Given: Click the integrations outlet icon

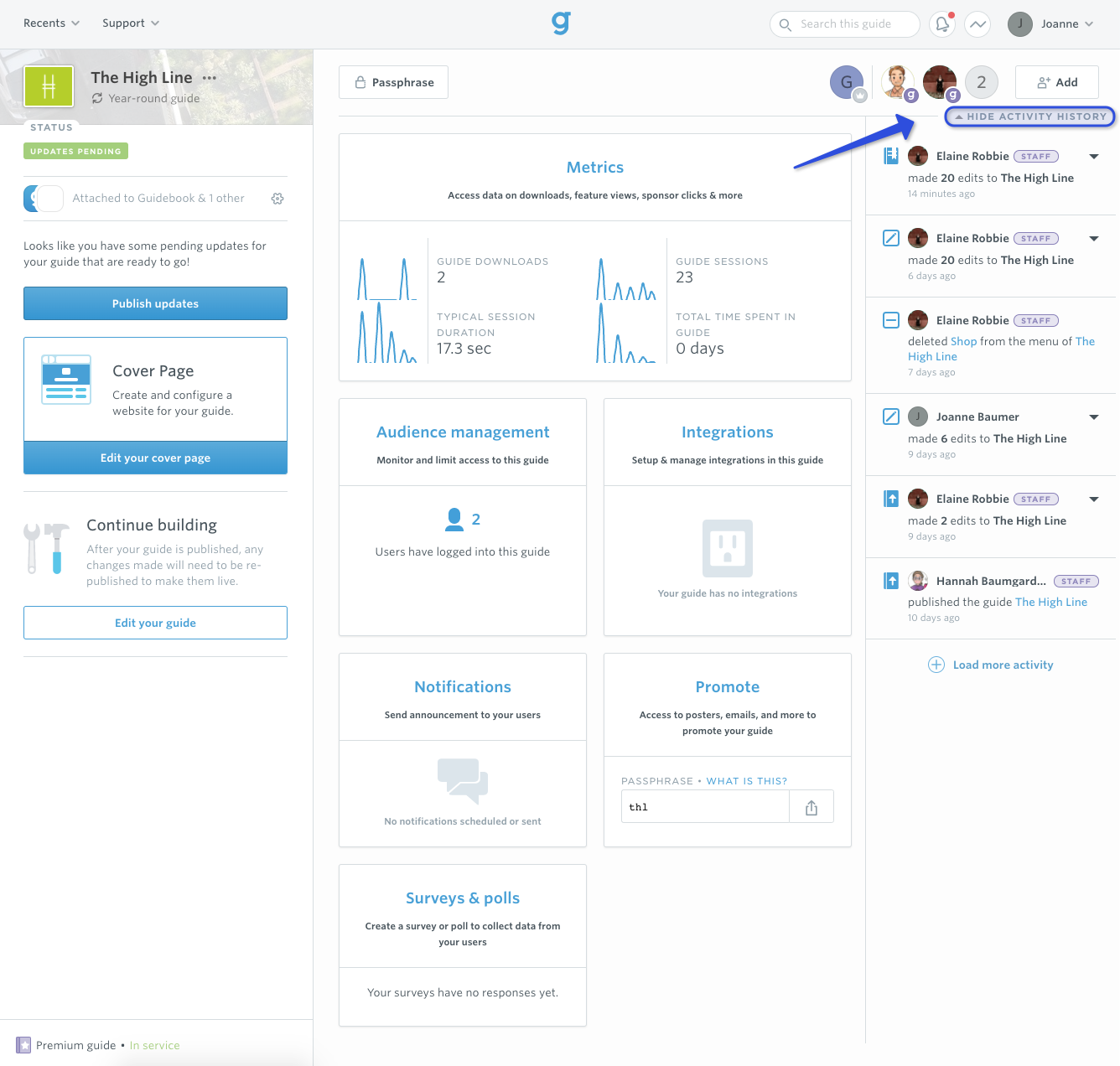Looking at the screenshot, I should point(728,548).
